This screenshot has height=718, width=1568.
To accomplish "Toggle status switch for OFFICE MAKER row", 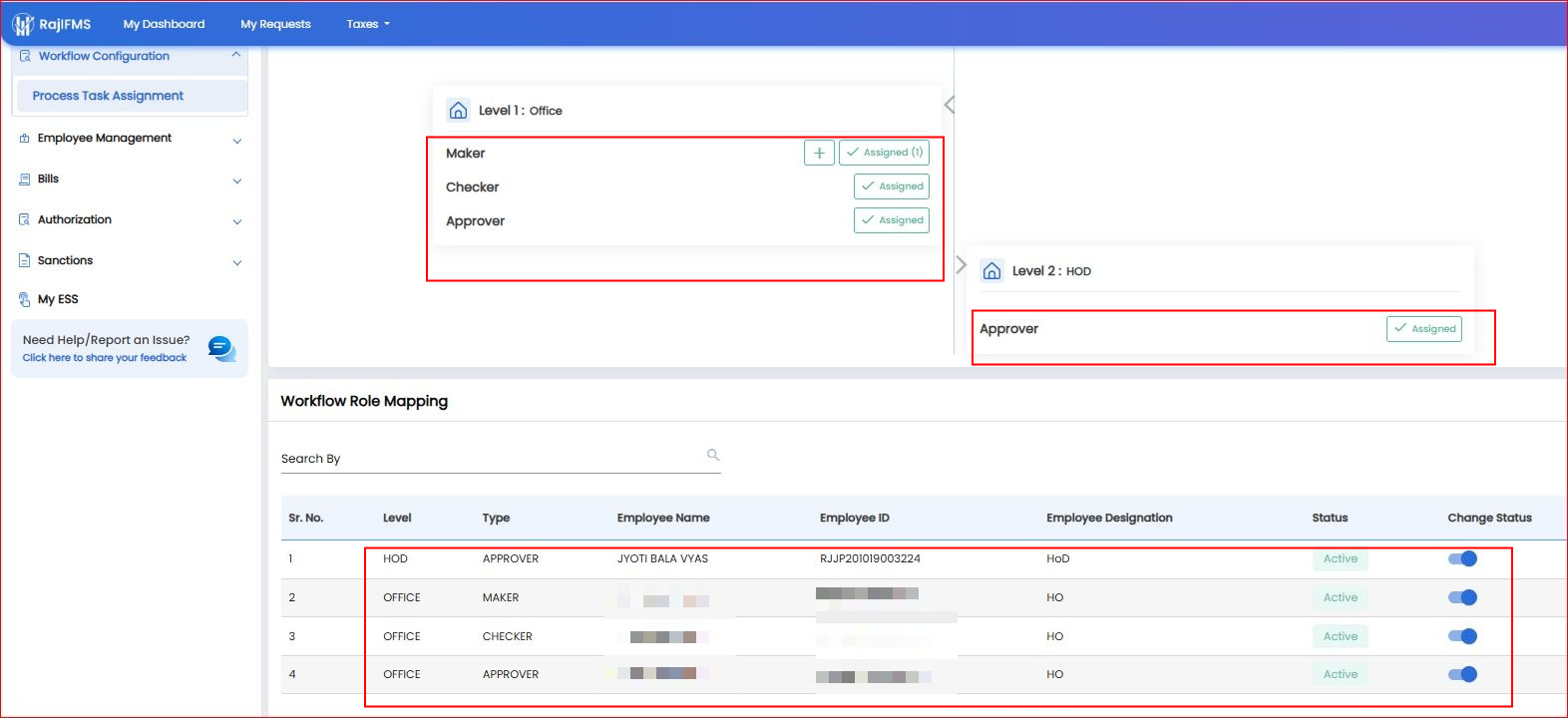I will click(1462, 597).
